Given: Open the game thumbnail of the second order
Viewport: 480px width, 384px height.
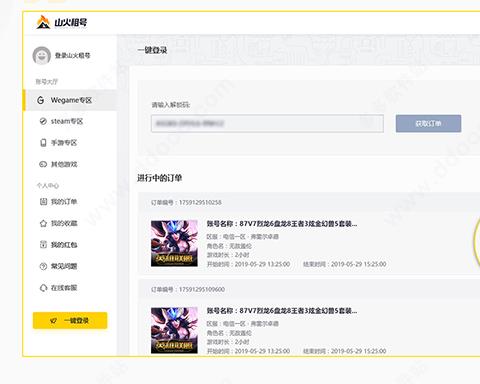Looking at the screenshot, I should pyautogui.click(x=174, y=330).
